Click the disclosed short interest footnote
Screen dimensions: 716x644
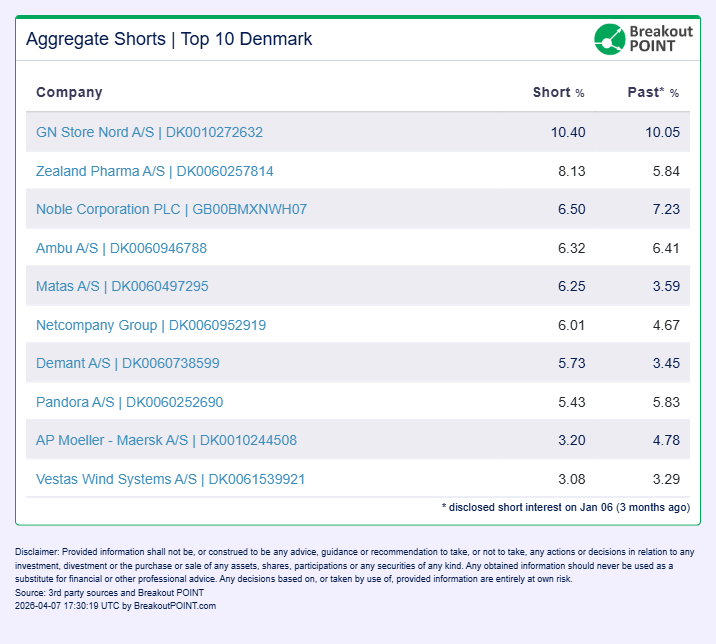(565, 507)
